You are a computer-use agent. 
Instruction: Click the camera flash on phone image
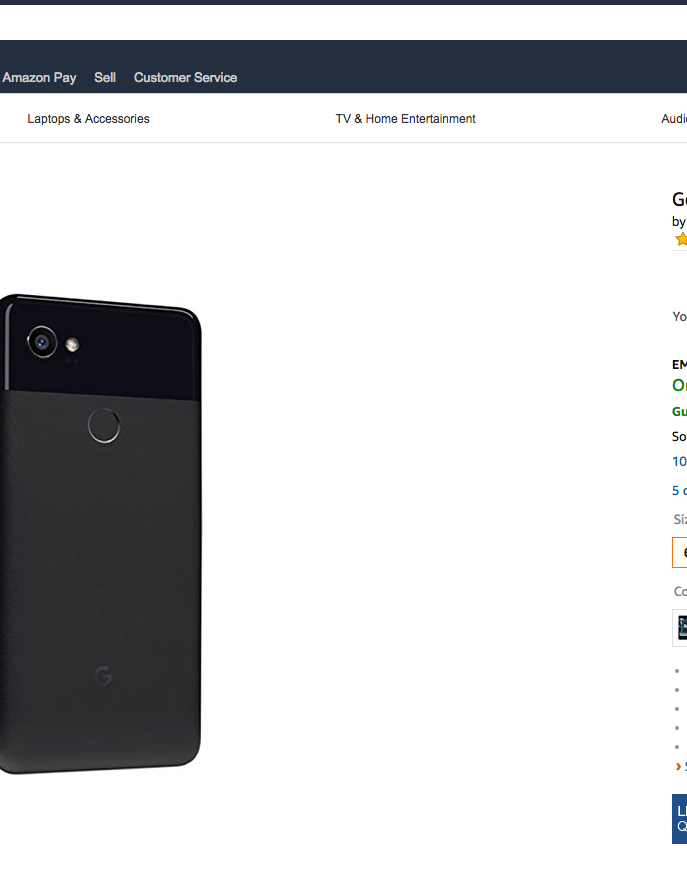[x=72, y=345]
